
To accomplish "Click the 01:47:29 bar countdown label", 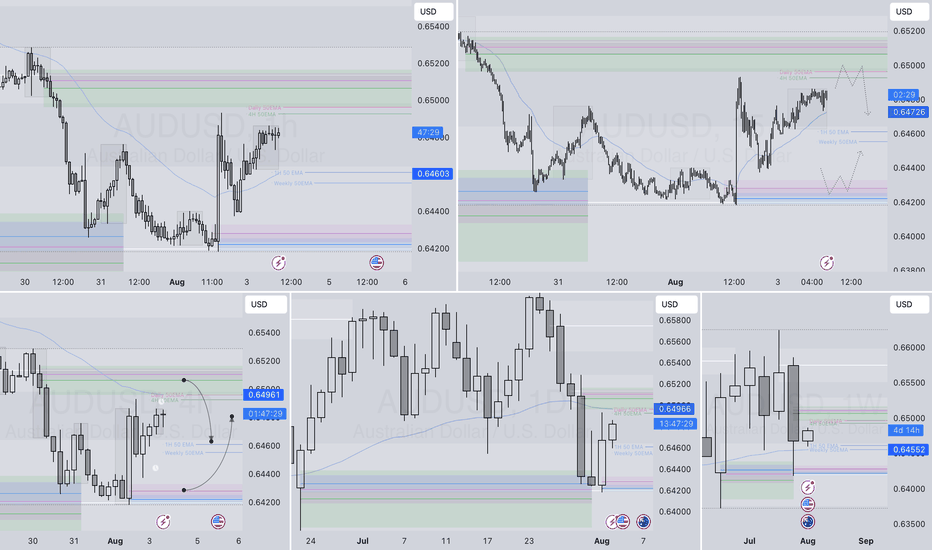I will [266, 414].
